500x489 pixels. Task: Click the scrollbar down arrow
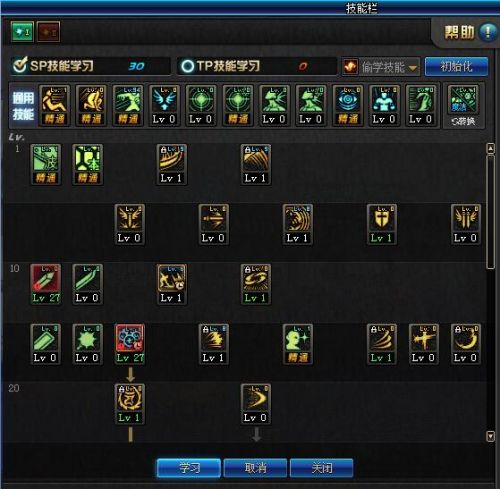click(x=490, y=436)
